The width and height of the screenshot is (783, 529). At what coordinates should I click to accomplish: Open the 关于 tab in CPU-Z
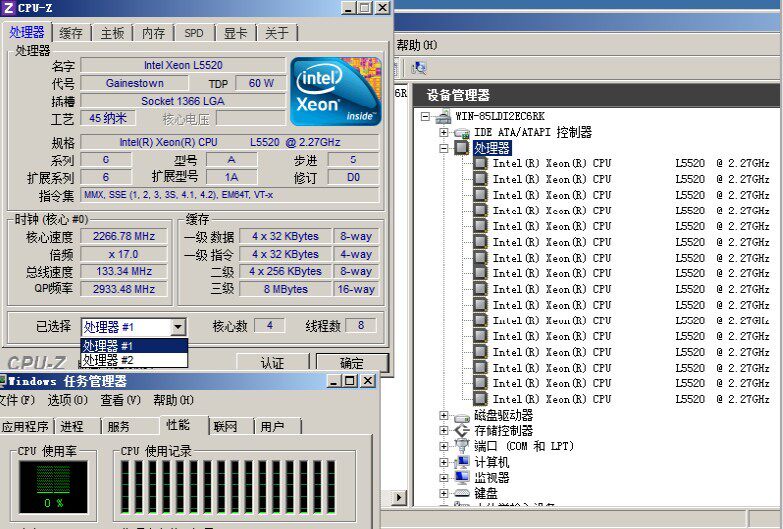click(277, 33)
